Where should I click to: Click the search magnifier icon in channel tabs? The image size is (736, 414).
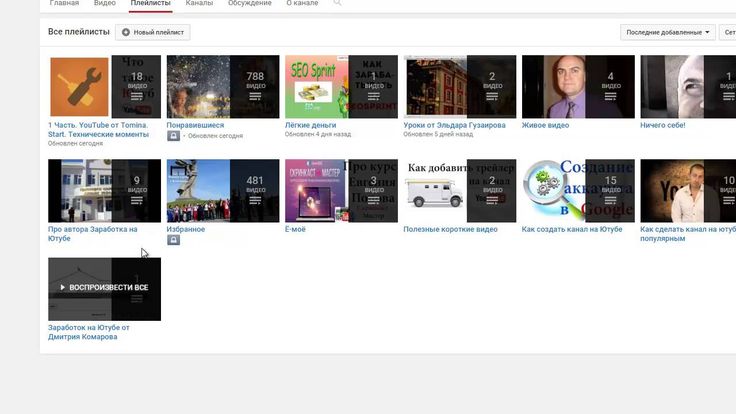[338, 4]
